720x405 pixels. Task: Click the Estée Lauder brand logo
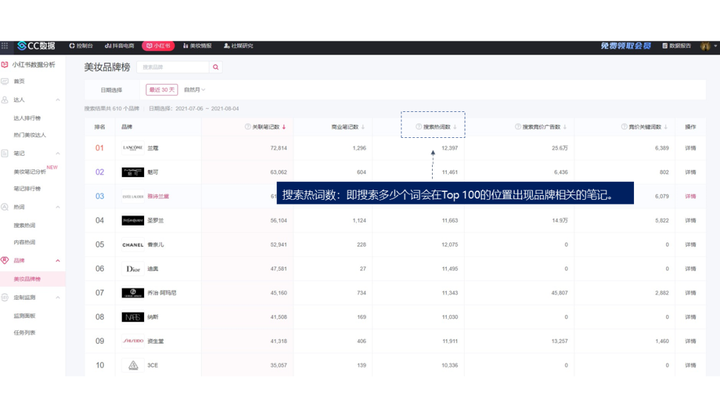[133, 196]
